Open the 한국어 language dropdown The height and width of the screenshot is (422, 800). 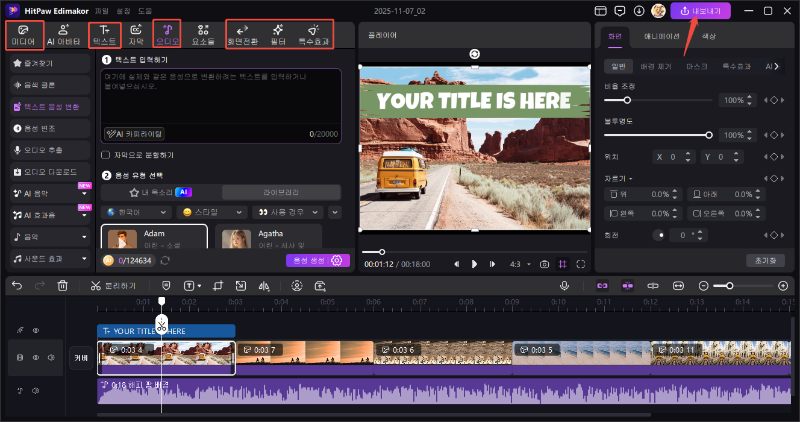(x=134, y=212)
